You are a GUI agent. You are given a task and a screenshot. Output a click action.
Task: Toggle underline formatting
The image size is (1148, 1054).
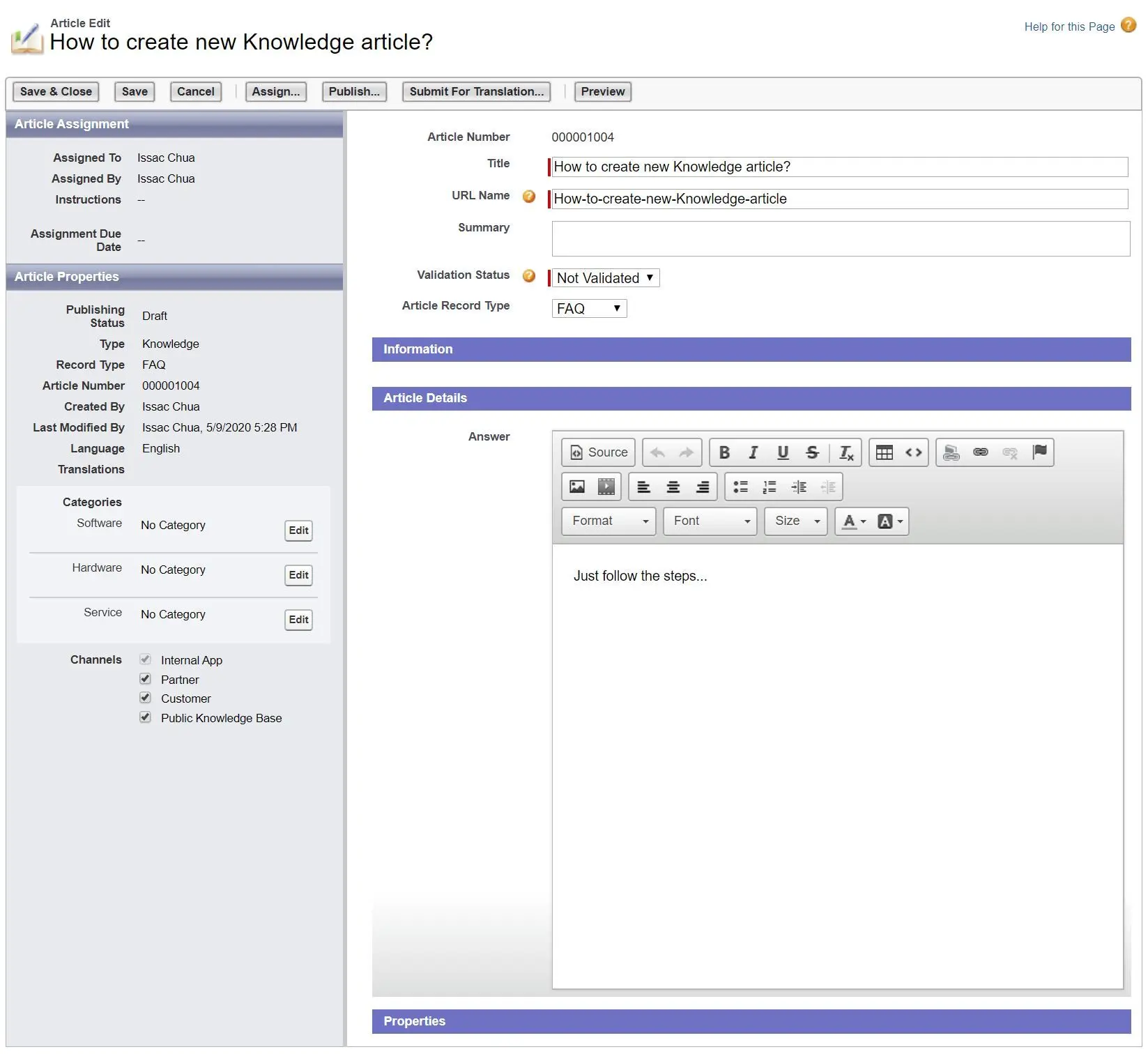pyautogui.click(x=783, y=452)
